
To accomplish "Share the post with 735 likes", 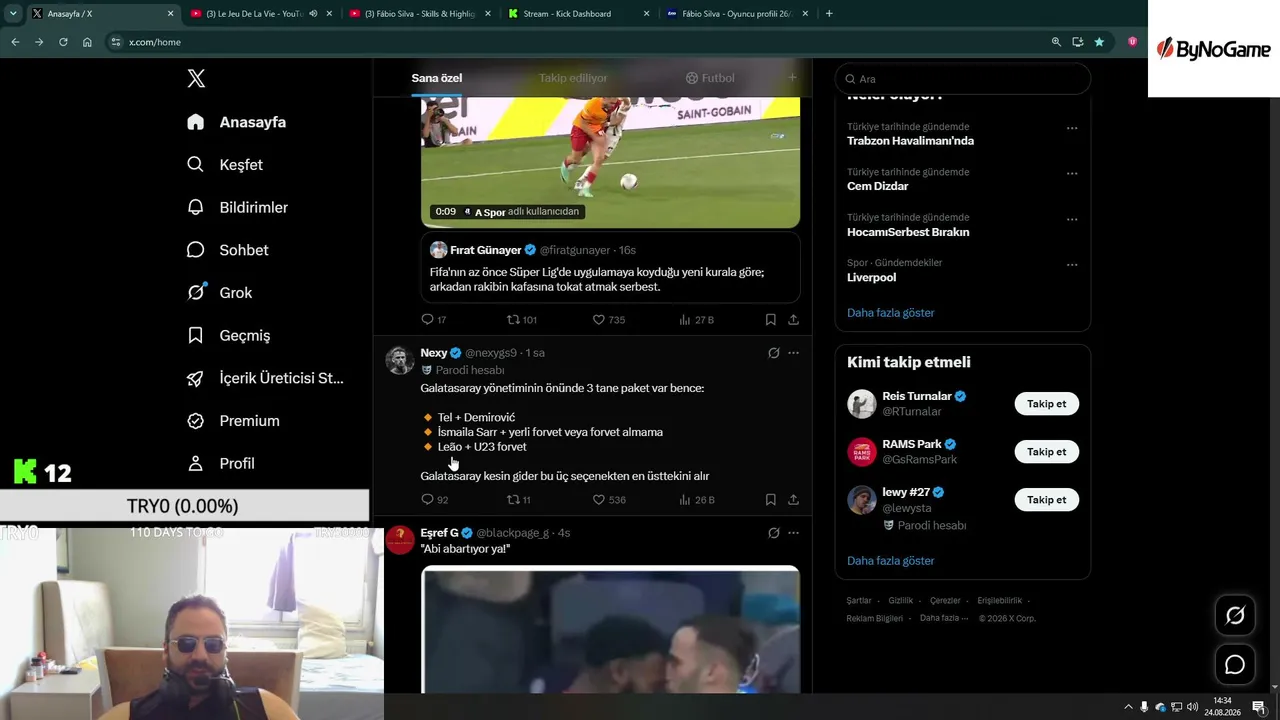I will (x=793, y=320).
